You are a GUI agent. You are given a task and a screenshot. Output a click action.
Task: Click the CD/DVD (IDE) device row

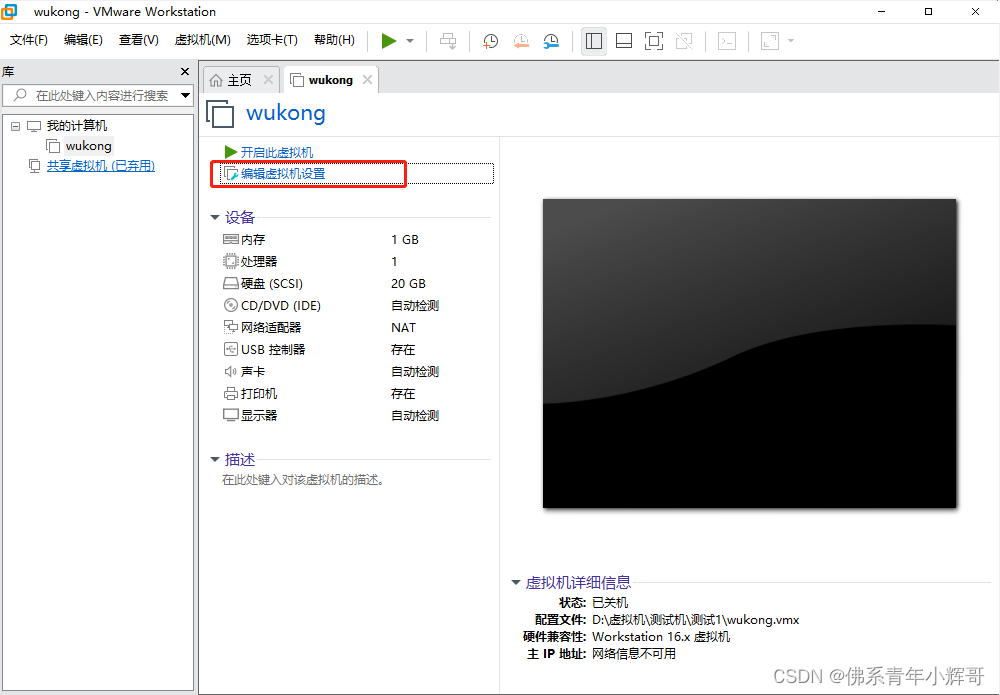click(356, 305)
